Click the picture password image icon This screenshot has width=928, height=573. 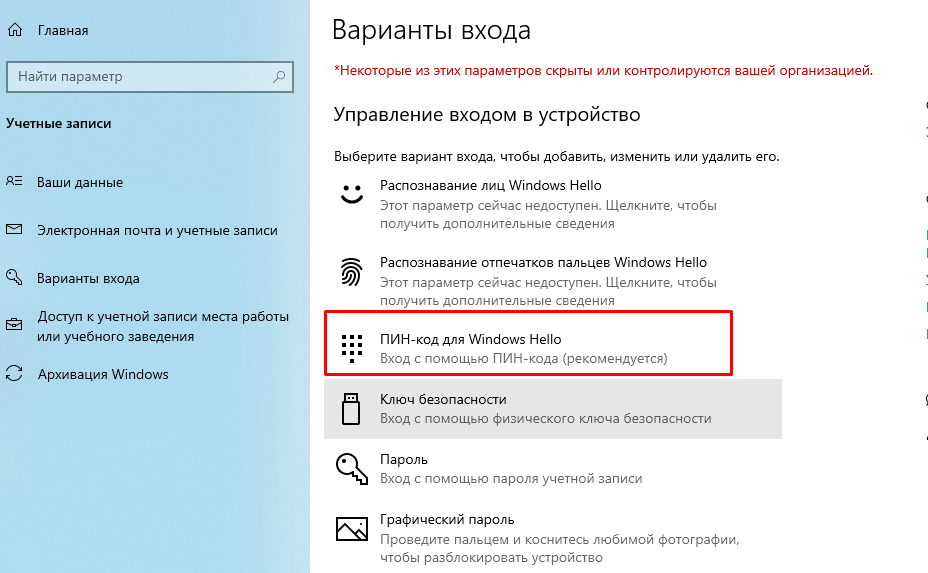[x=350, y=529]
